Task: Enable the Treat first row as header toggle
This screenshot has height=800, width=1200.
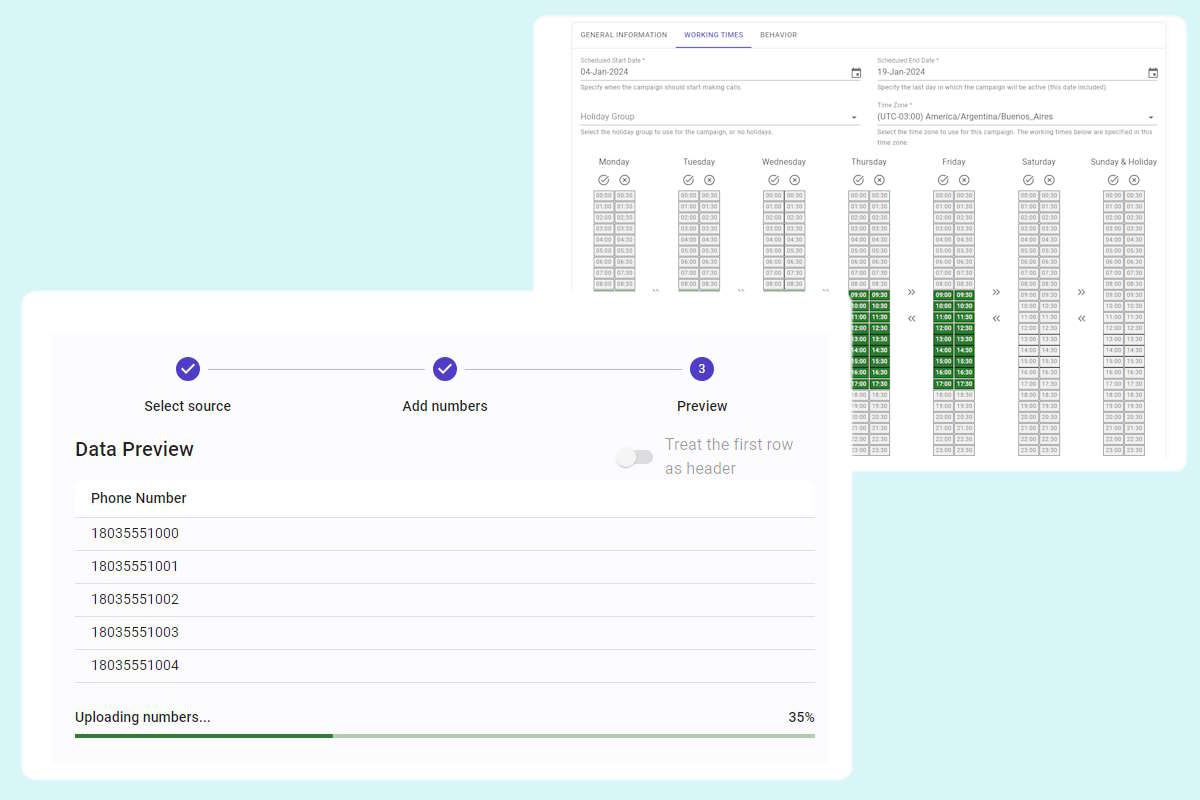Action: 635,456
